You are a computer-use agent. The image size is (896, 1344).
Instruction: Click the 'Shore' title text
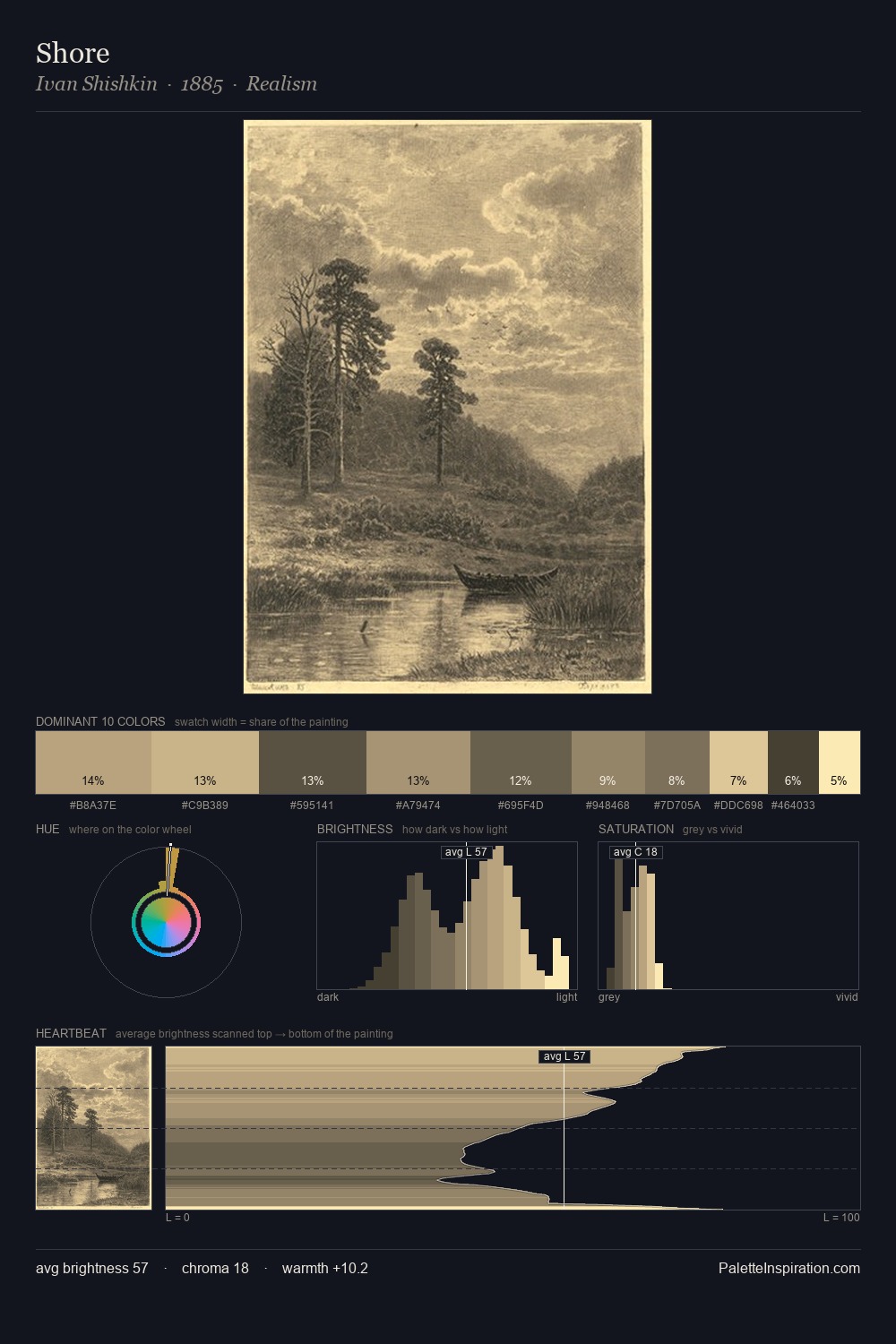pyautogui.click(x=73, y=53)
